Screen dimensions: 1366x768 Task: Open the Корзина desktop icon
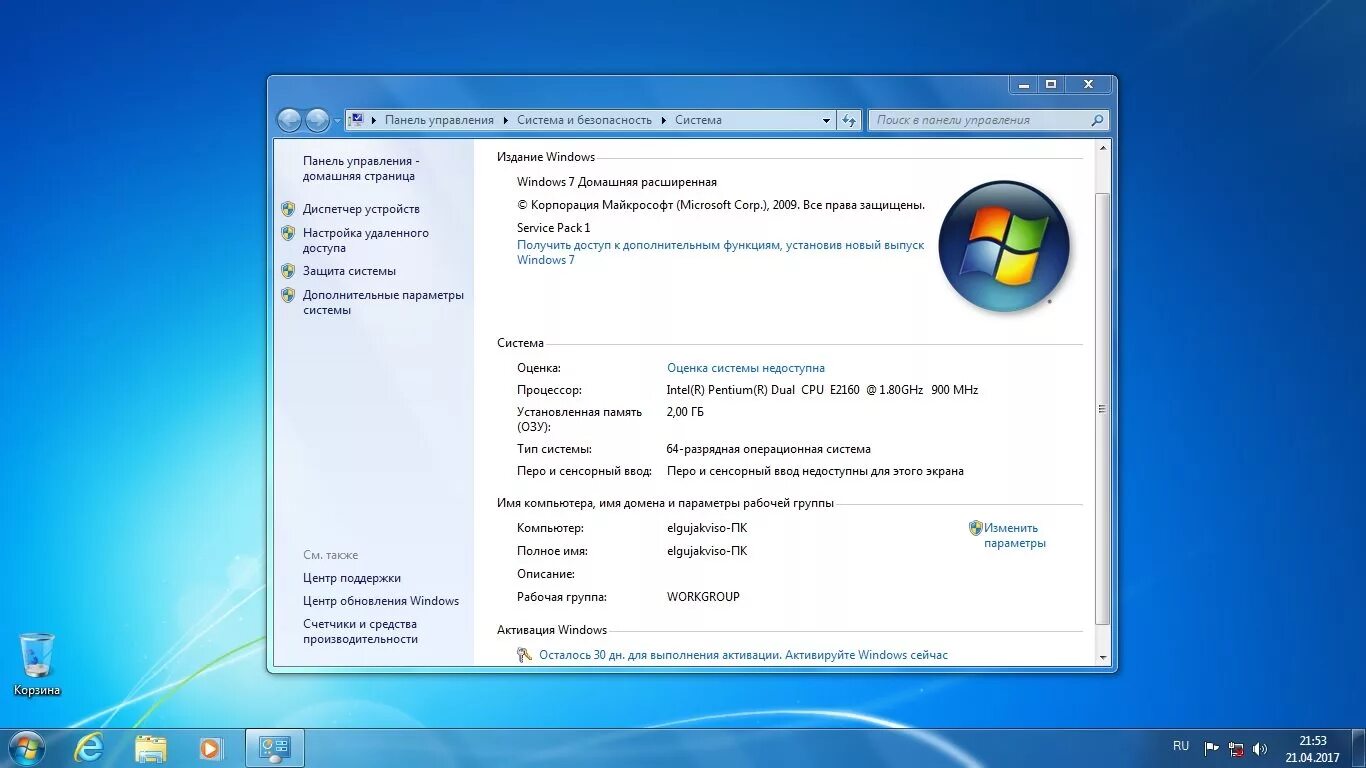pos(36,655)
